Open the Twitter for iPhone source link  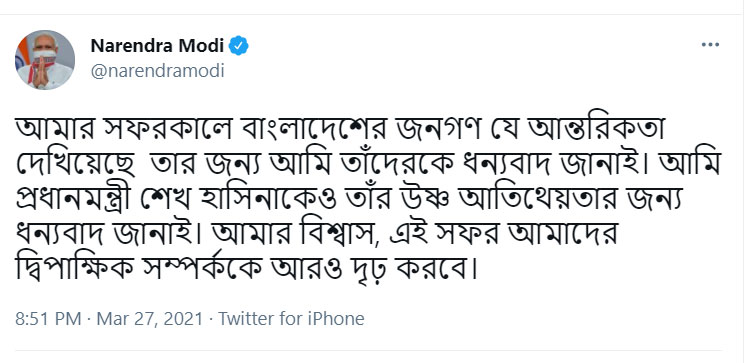pyautogui.click(x=291, y=319)
